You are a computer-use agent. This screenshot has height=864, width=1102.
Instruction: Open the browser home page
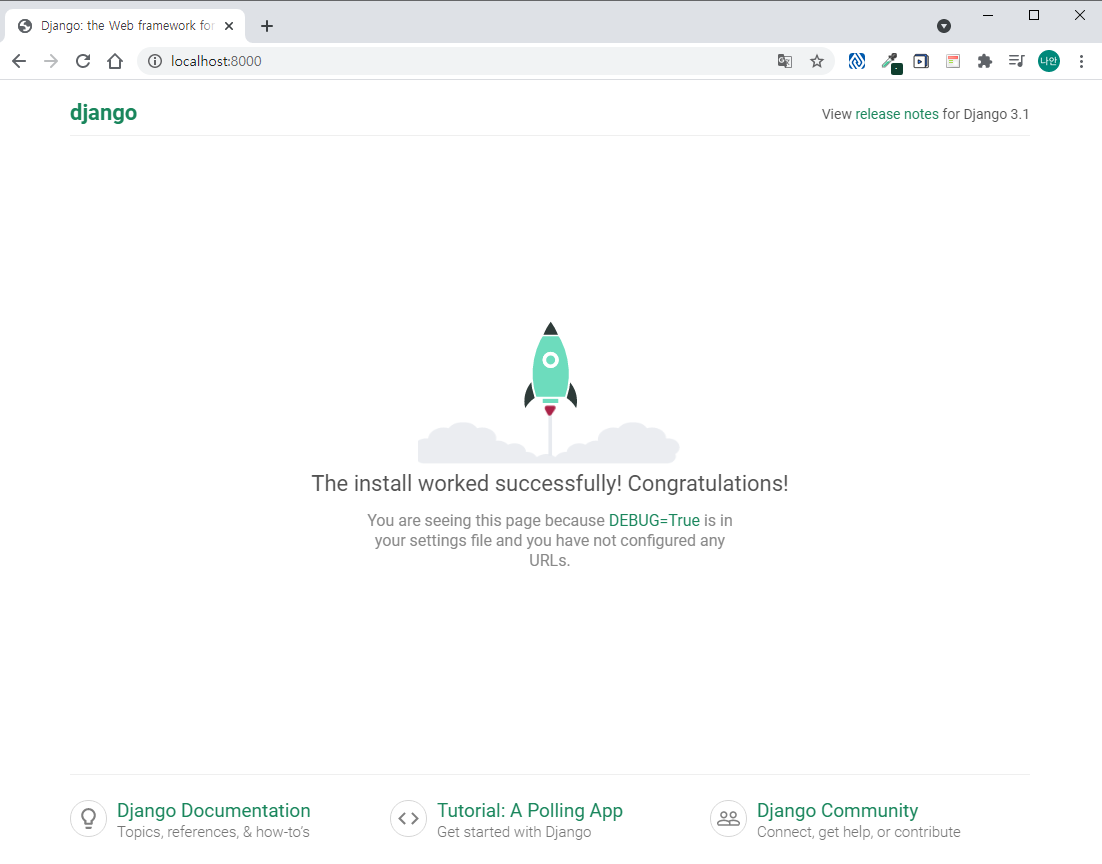click(x=115, y=61)
